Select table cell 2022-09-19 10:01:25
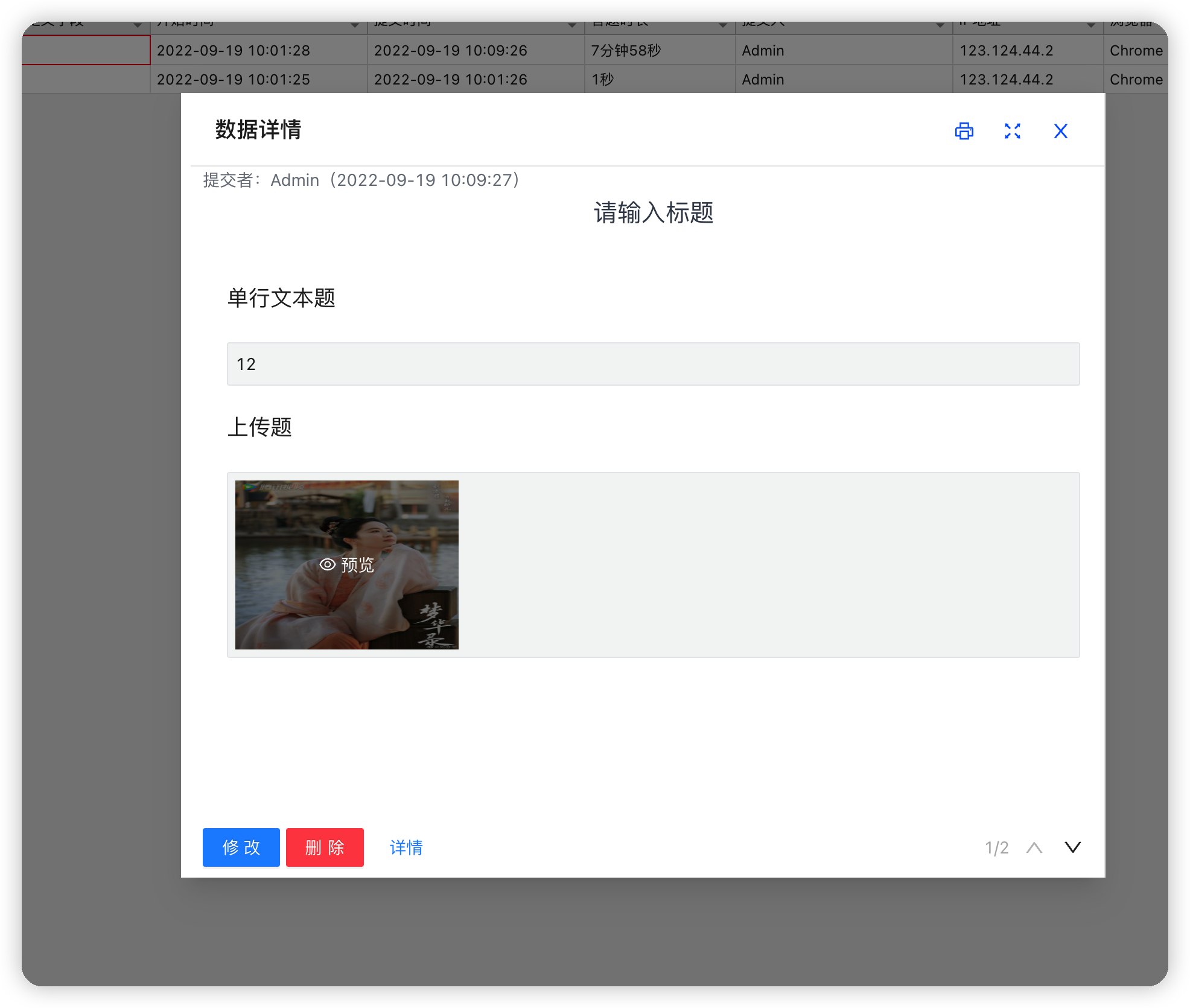 pyautogui.click(x=259, y=79)
